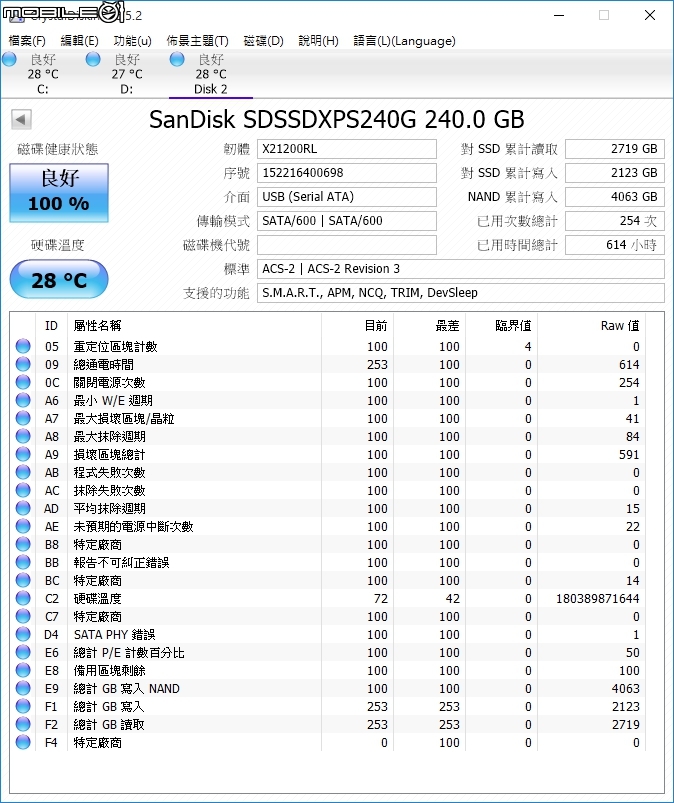Click the power on hours value 614 小時

tap(615, 245)
